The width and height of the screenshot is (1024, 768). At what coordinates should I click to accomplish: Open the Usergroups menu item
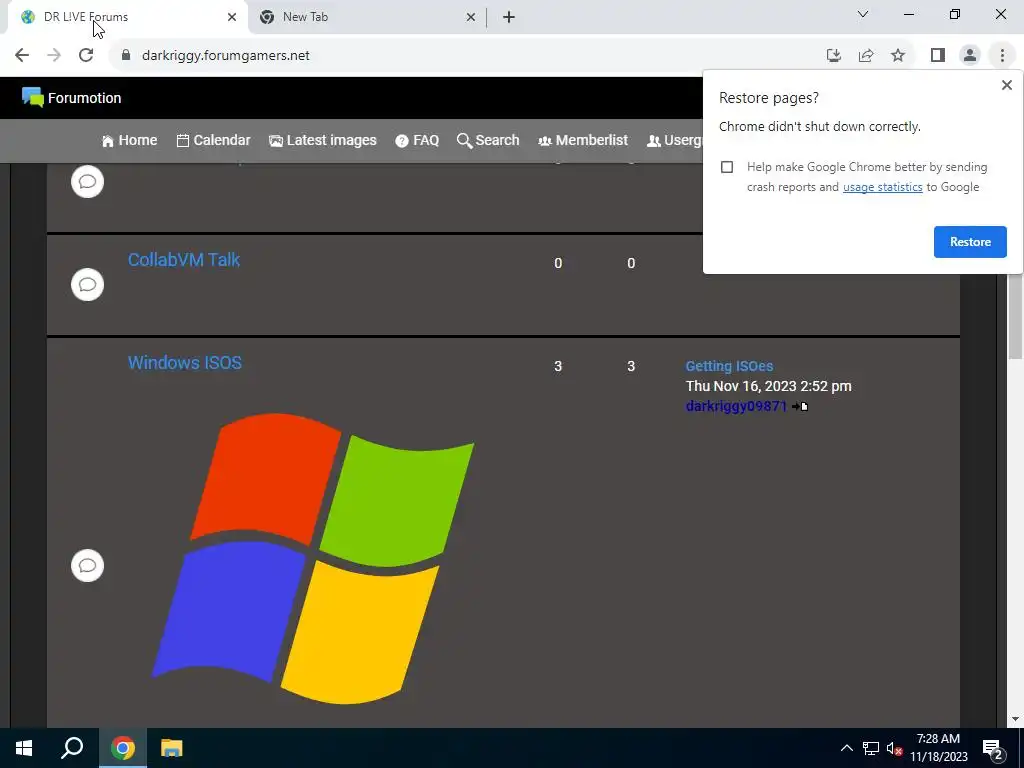tap(674, 140)
